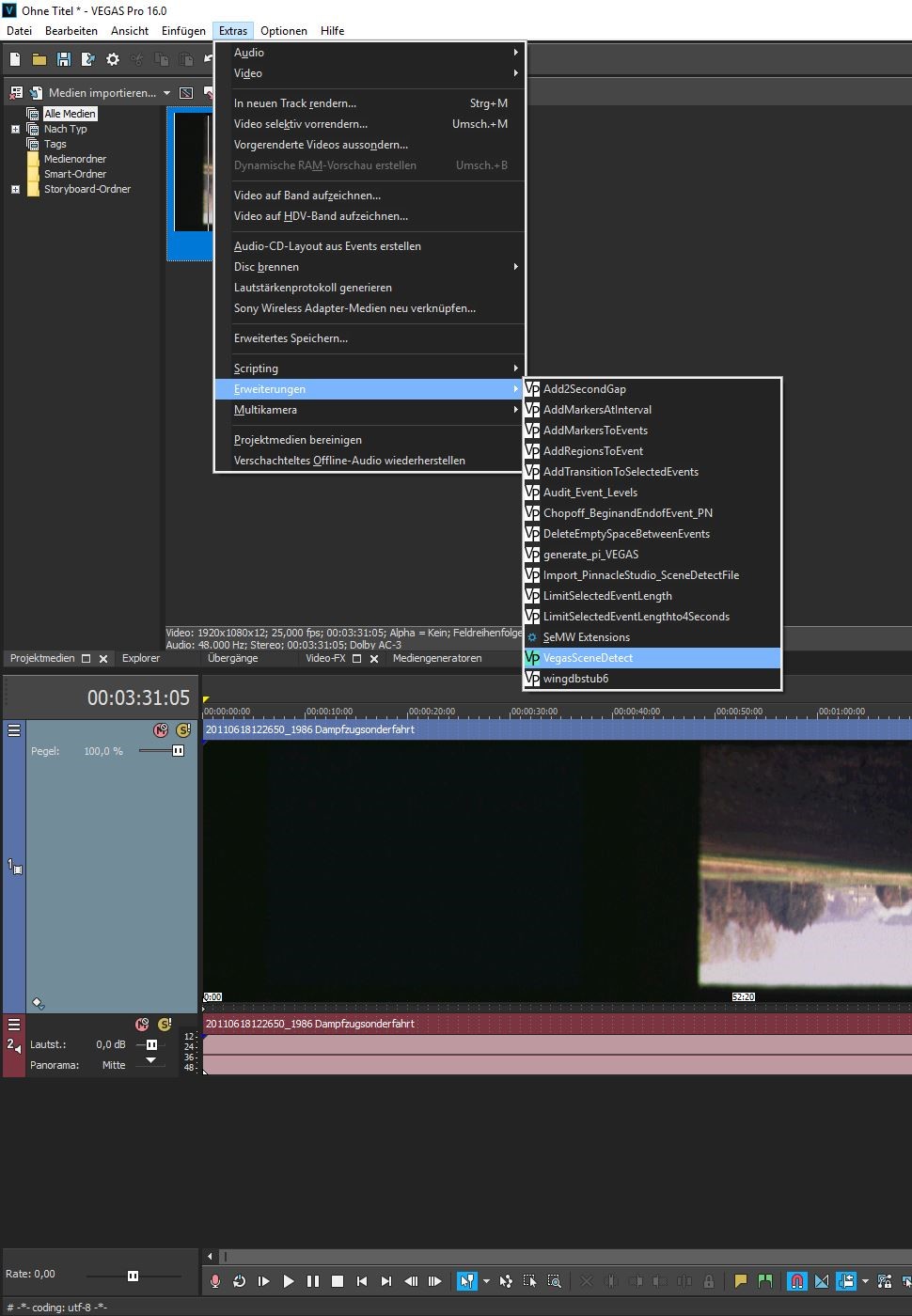
Task: Open project properties gear icon
Action: tap(113, 59)
